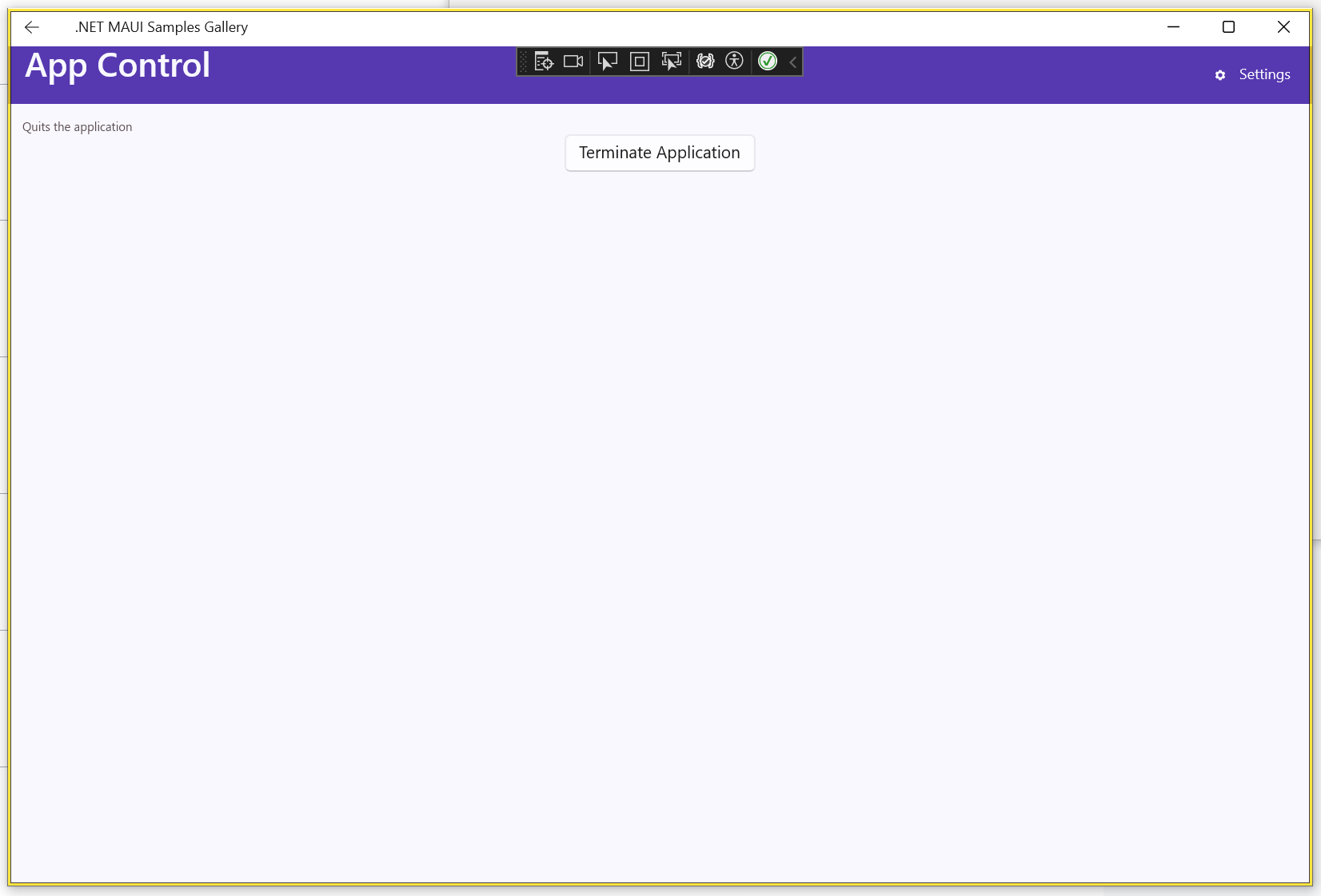Minimize the Samples Gallery window
1321x896 pixels.
(x=1173, y=27)
